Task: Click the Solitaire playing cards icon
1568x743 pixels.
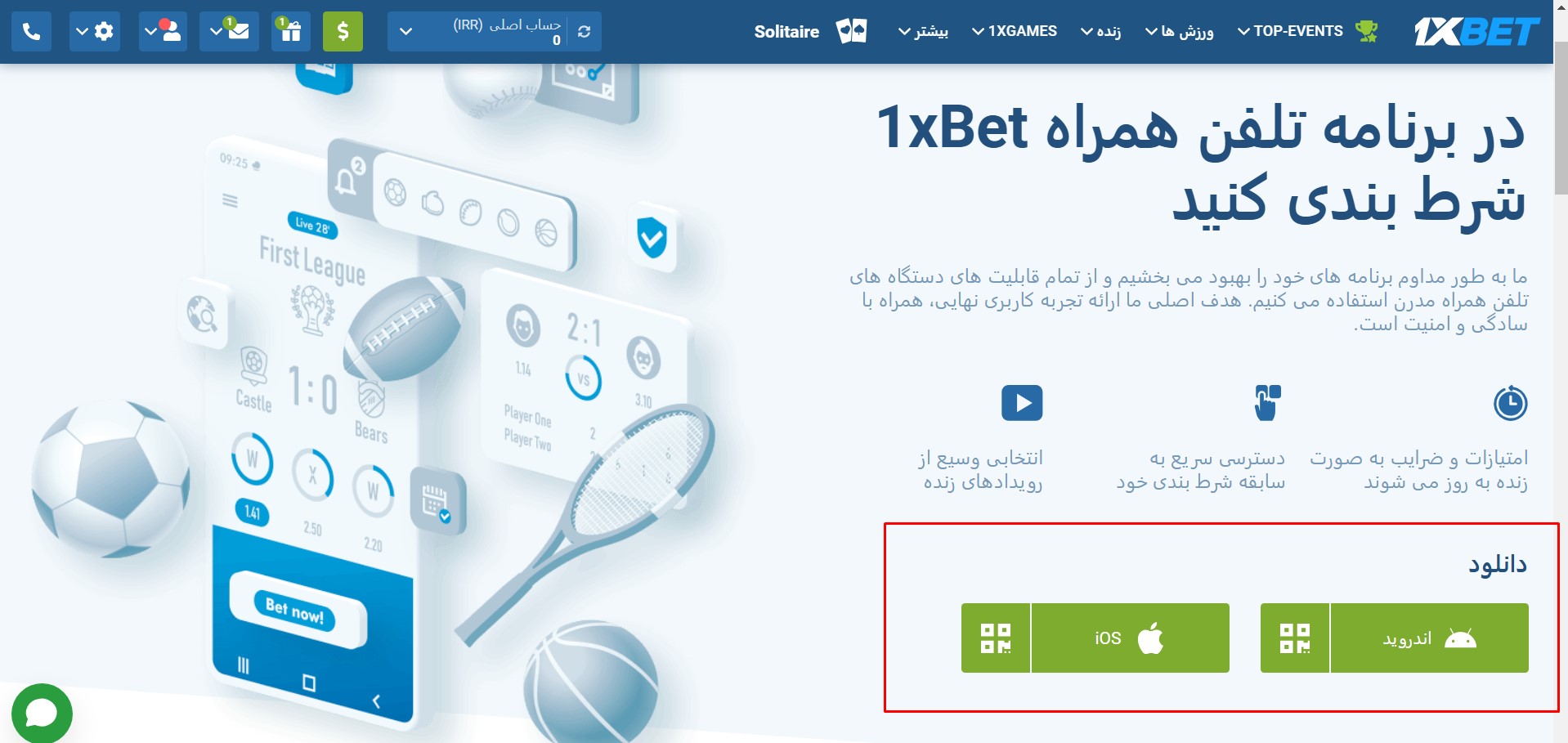Action: (x=851, y=31)
